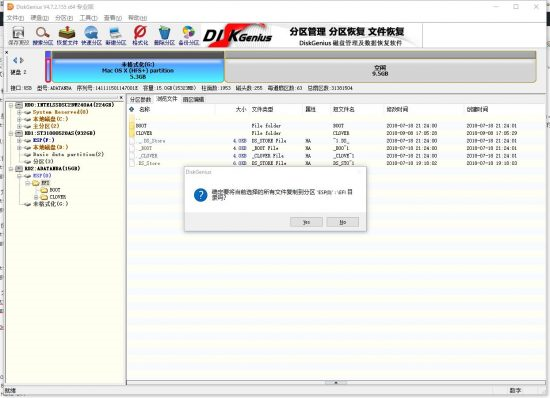Click the HD1 ST31000528AS drive icon
Screen dimensions: 550x398
(x=19, y=133)
